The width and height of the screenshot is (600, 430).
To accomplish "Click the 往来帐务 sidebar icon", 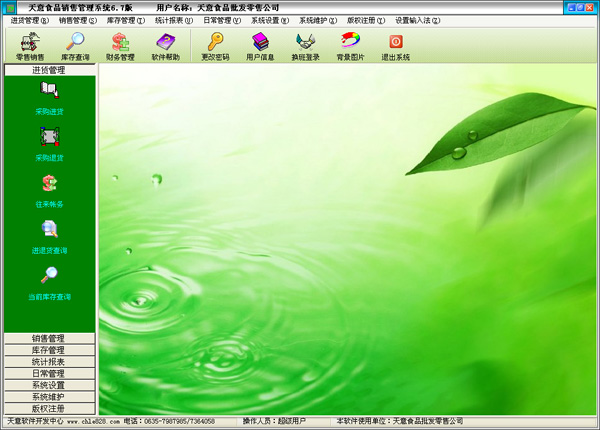I will (49, 190).
